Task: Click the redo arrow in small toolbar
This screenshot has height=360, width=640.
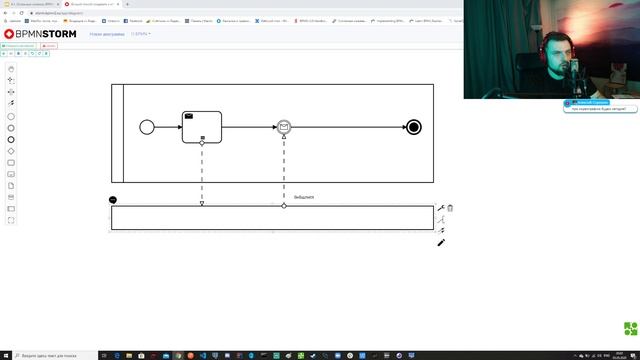Action: pyautogui.click(x=40, y=53)
